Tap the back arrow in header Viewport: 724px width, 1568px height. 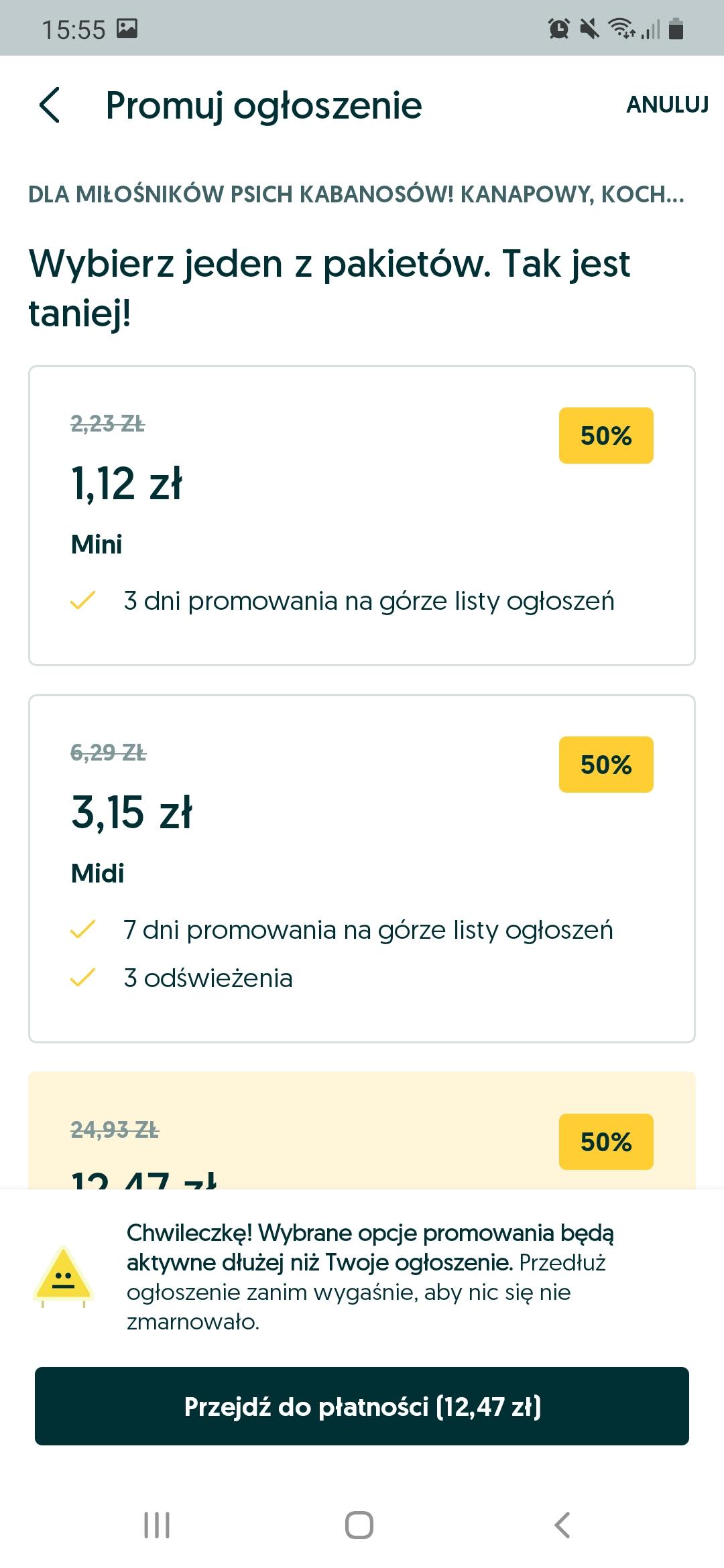(x=50, y=105)
